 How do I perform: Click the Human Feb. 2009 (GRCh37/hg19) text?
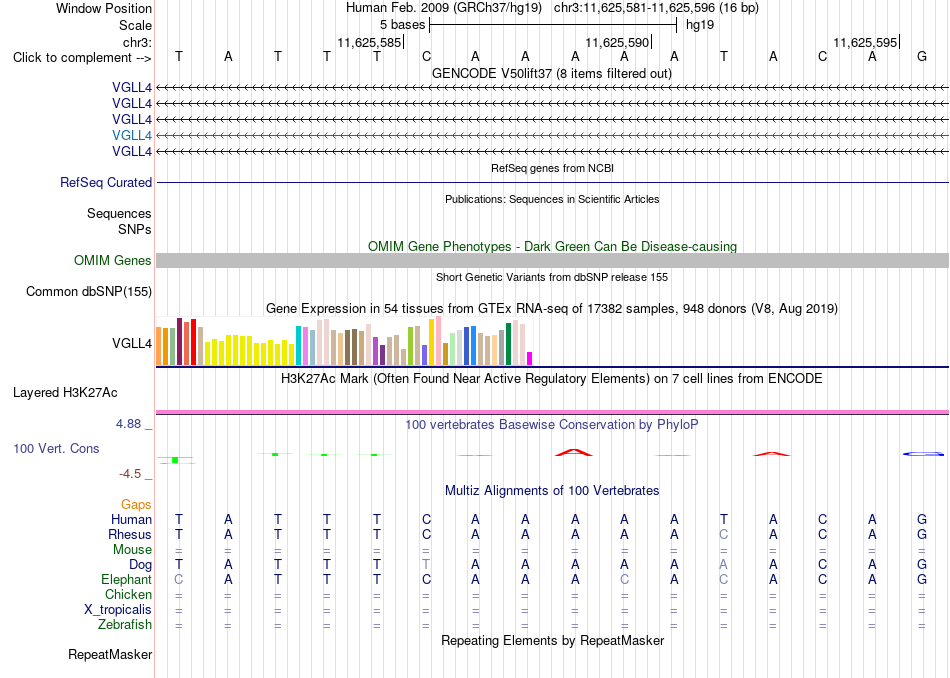(446, 8)
